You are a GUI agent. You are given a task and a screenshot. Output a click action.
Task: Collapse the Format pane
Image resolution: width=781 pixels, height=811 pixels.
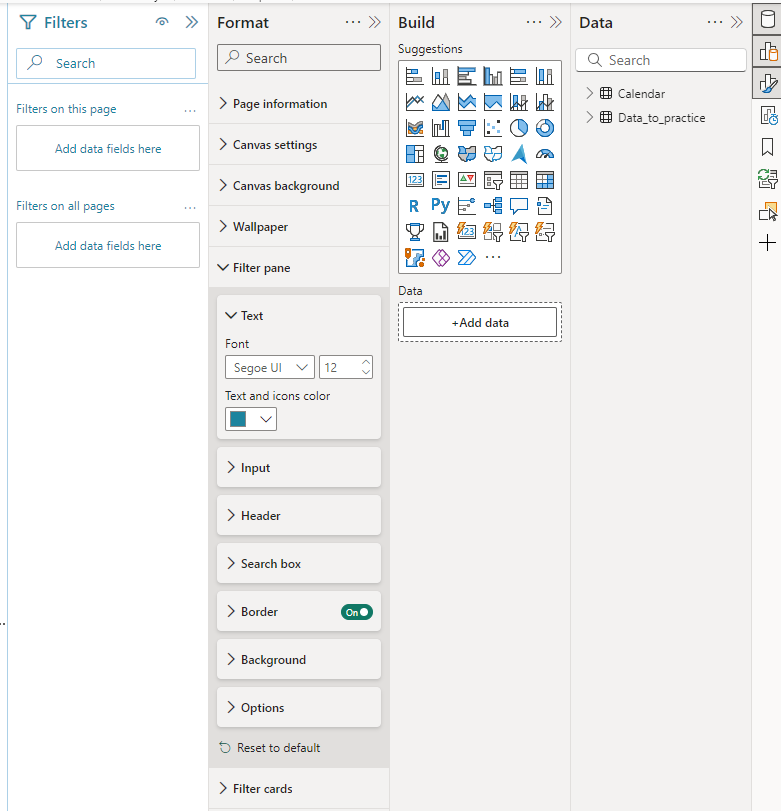coord(374,22)
